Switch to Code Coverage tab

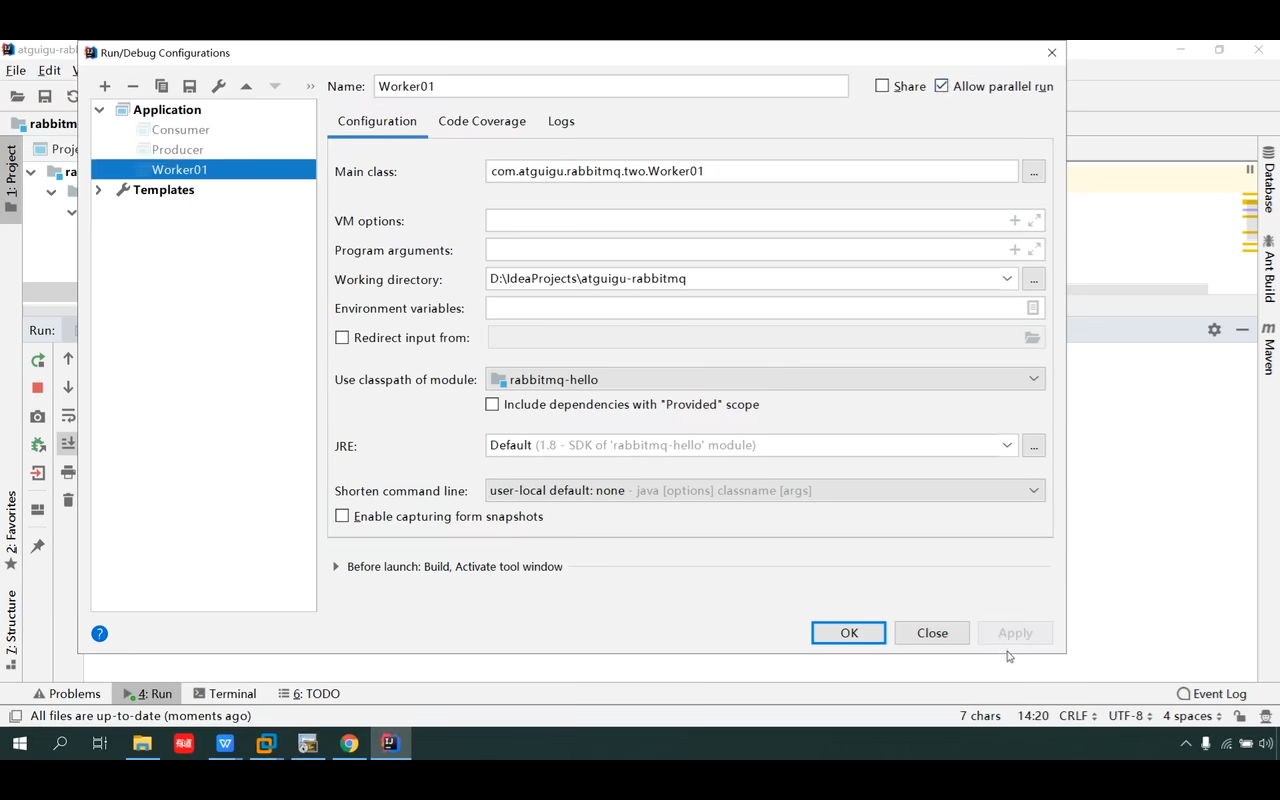(x=482, y=121)
